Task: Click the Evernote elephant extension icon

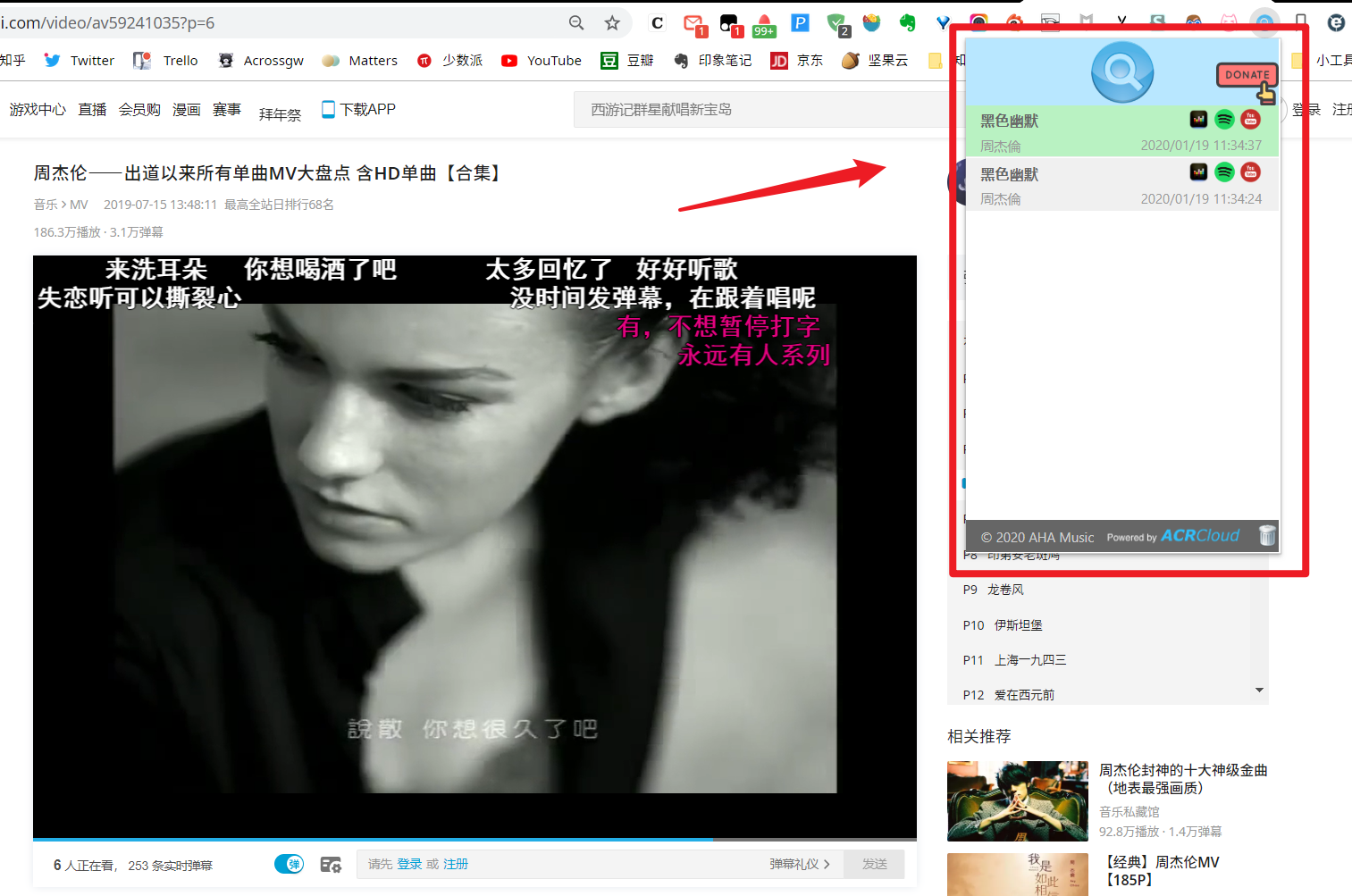Action: 907,22
